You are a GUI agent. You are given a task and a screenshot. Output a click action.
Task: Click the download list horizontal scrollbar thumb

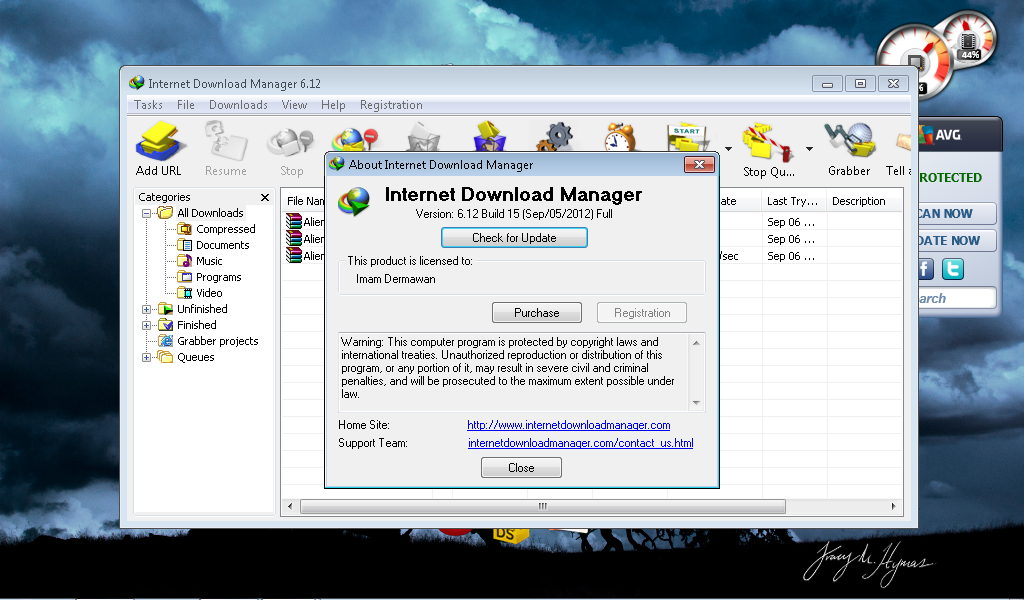pyautogui.click(x=543, y=507)
